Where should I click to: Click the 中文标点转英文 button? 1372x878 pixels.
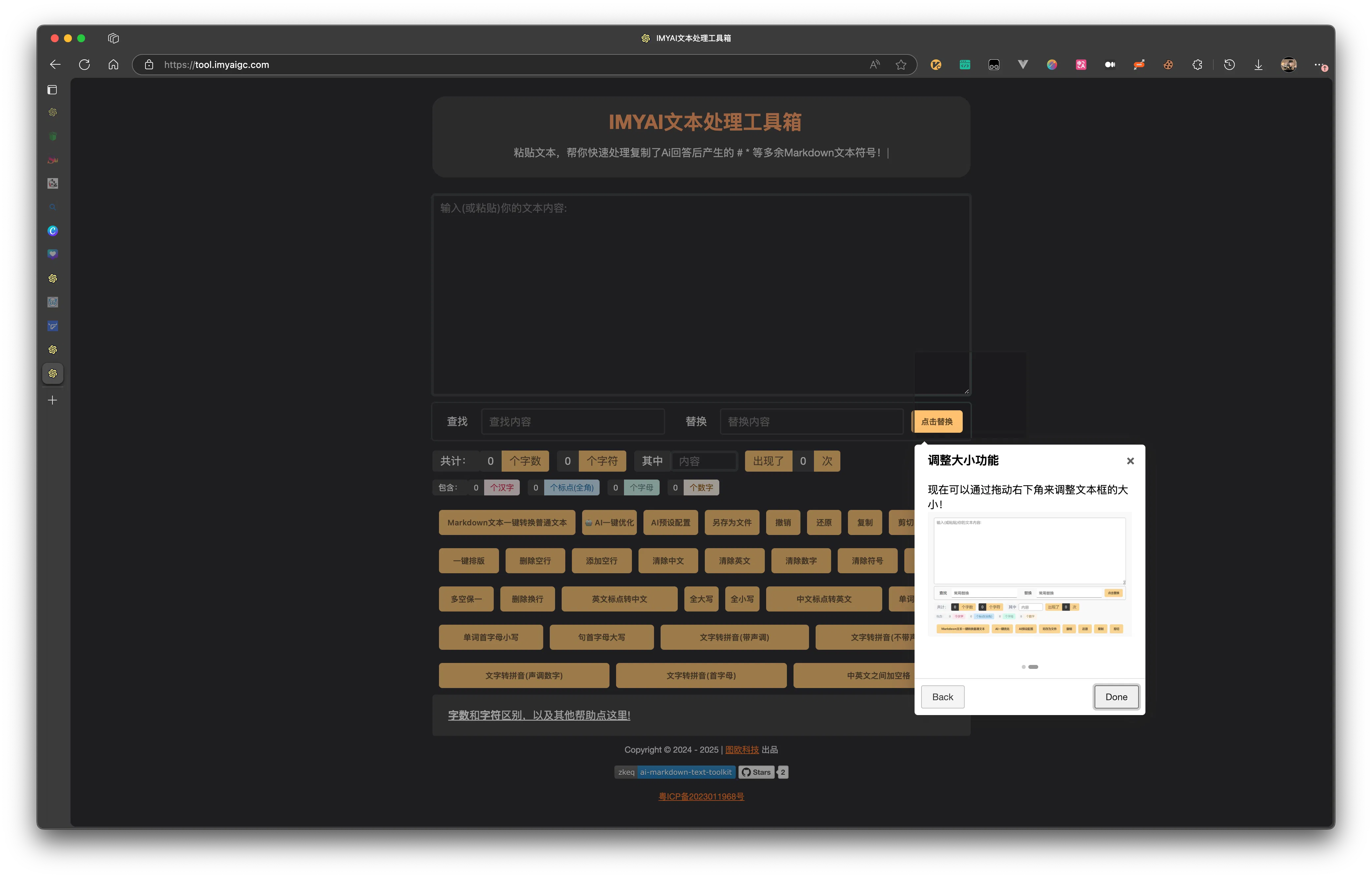[x=824, y=599]
